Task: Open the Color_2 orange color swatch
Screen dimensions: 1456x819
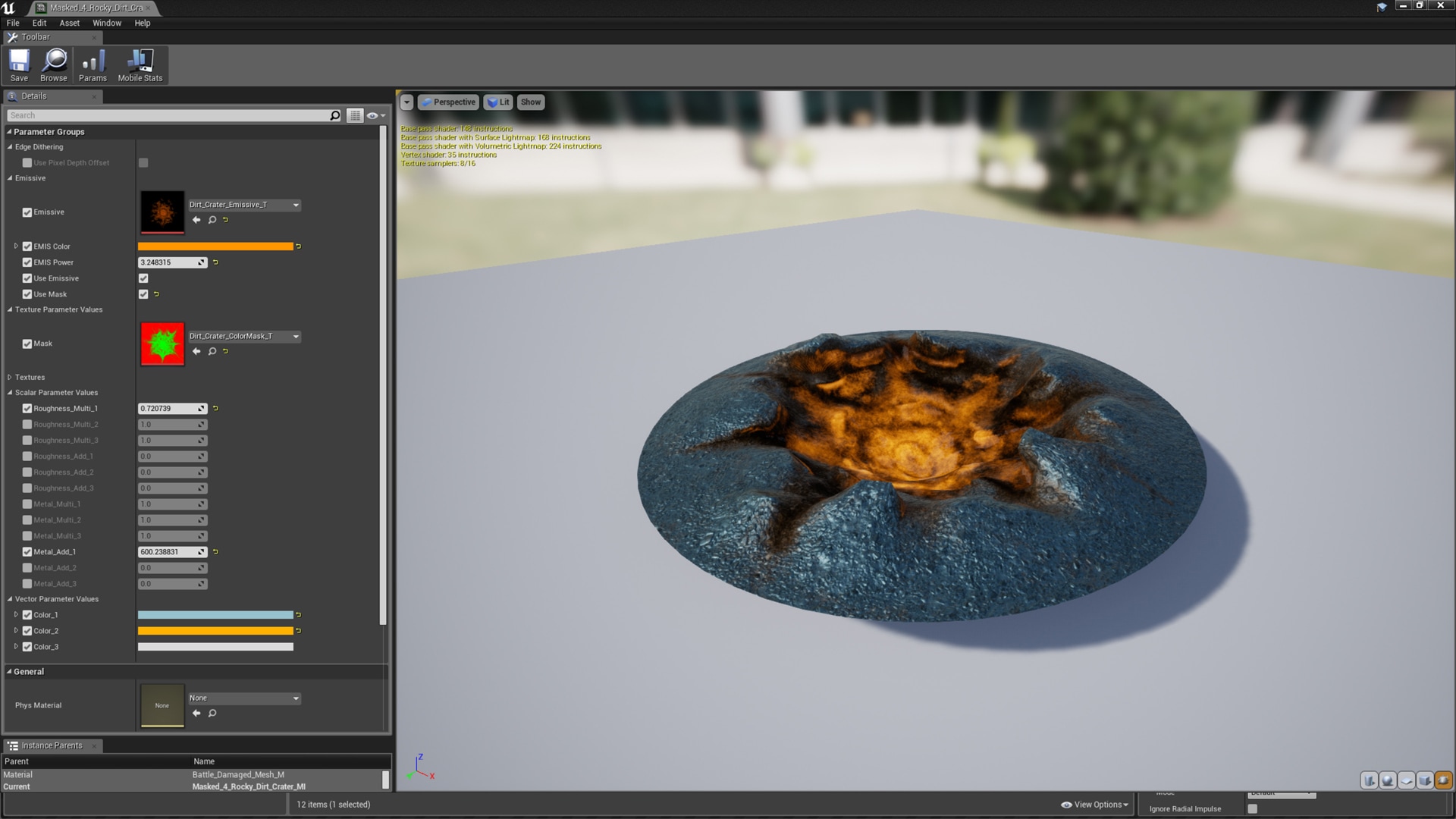Action: (x=215, y=631)
